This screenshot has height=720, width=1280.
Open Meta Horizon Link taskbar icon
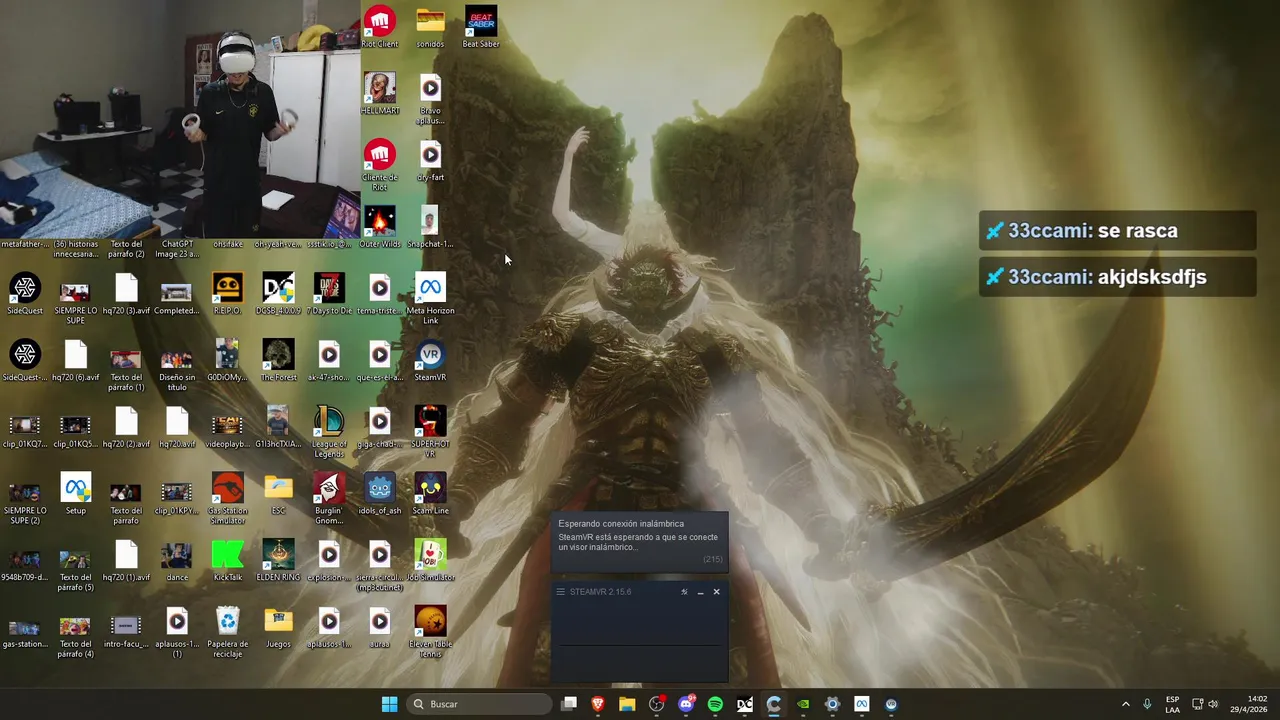coord(862,704)
